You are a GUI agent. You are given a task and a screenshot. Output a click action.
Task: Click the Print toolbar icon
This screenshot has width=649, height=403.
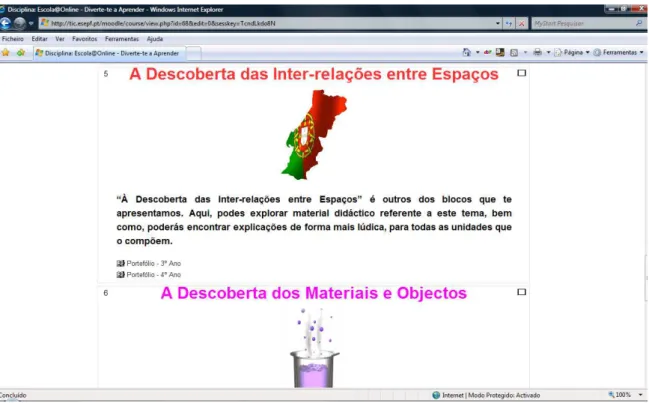pos(538,53)
